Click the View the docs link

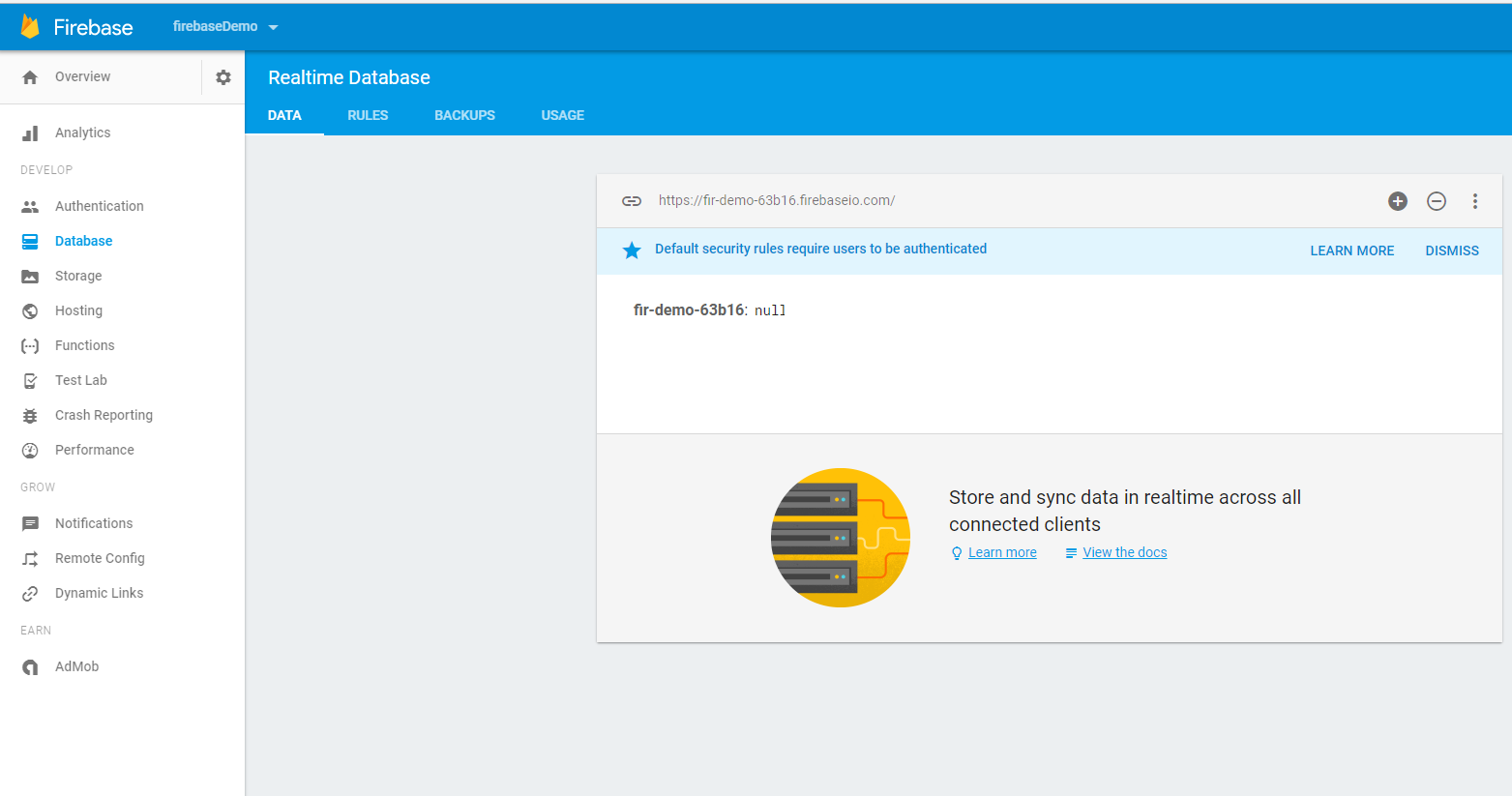[1125, 553]
